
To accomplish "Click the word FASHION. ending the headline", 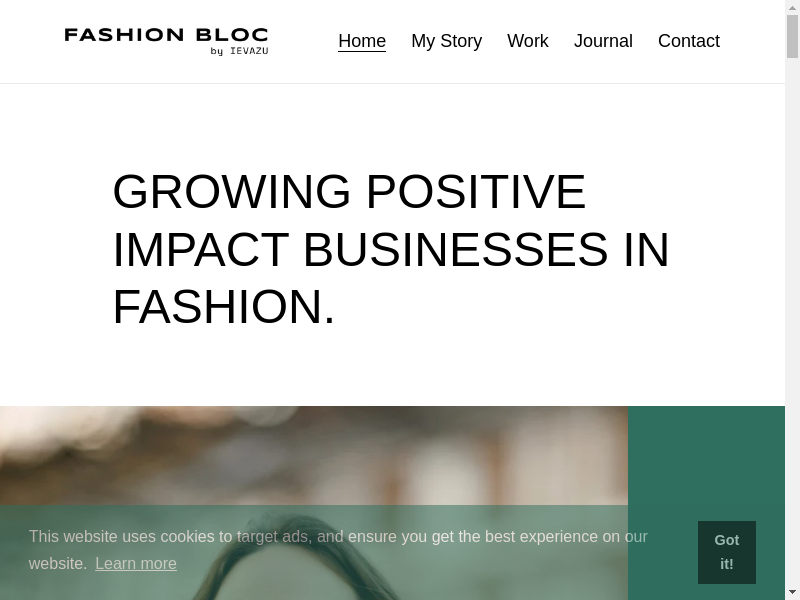I will coord(224,307).
